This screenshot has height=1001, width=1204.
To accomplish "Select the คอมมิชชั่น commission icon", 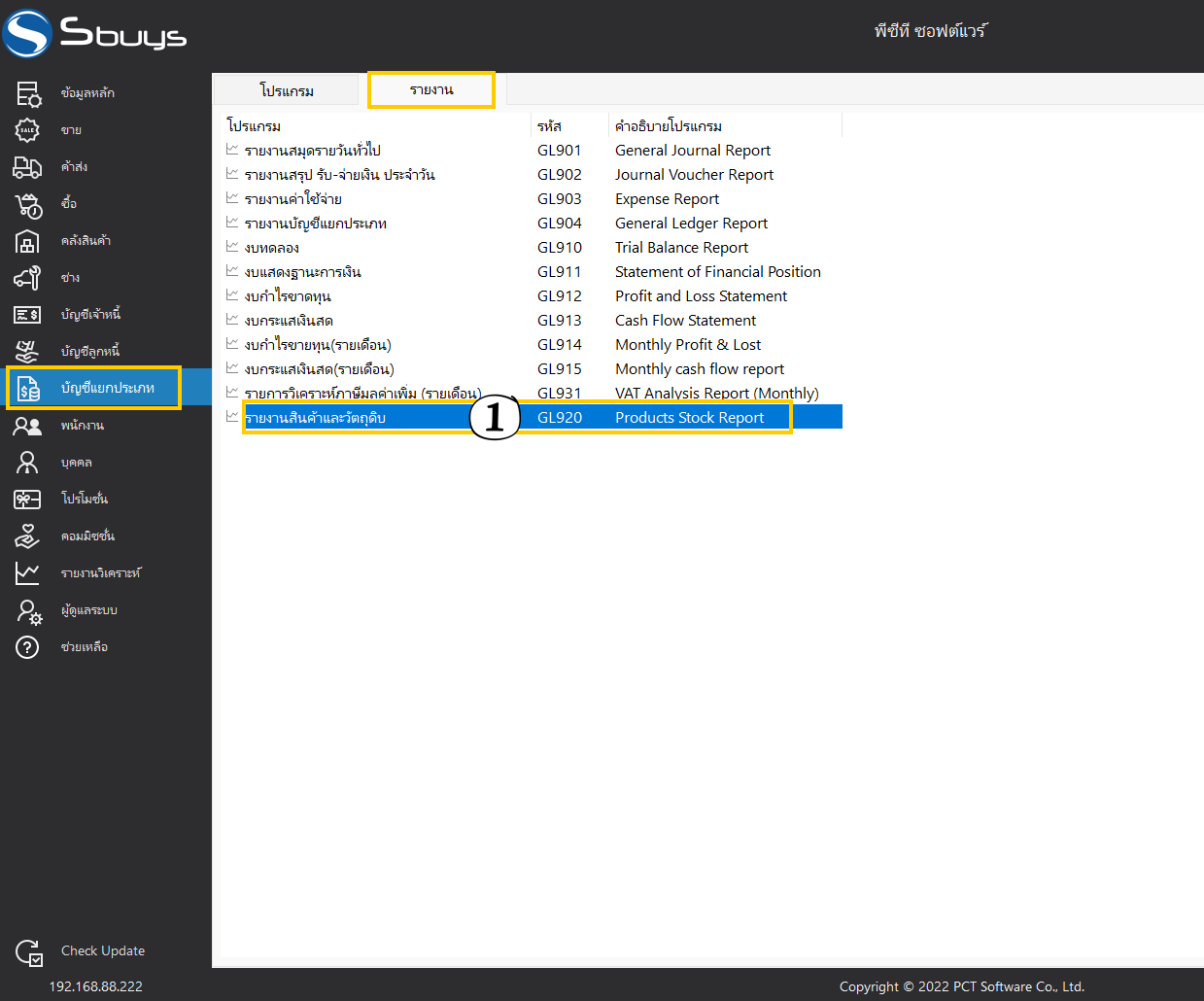I will point(28,536).
